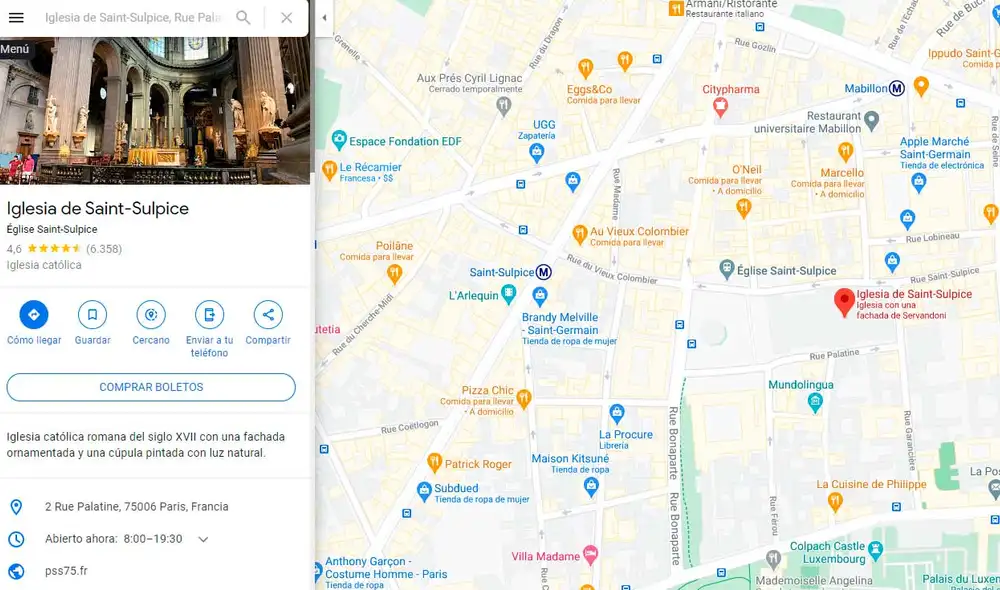Click the blue pin icon beside the address
The height and width of the screenshot is (590, 1000).
(17, 506)
